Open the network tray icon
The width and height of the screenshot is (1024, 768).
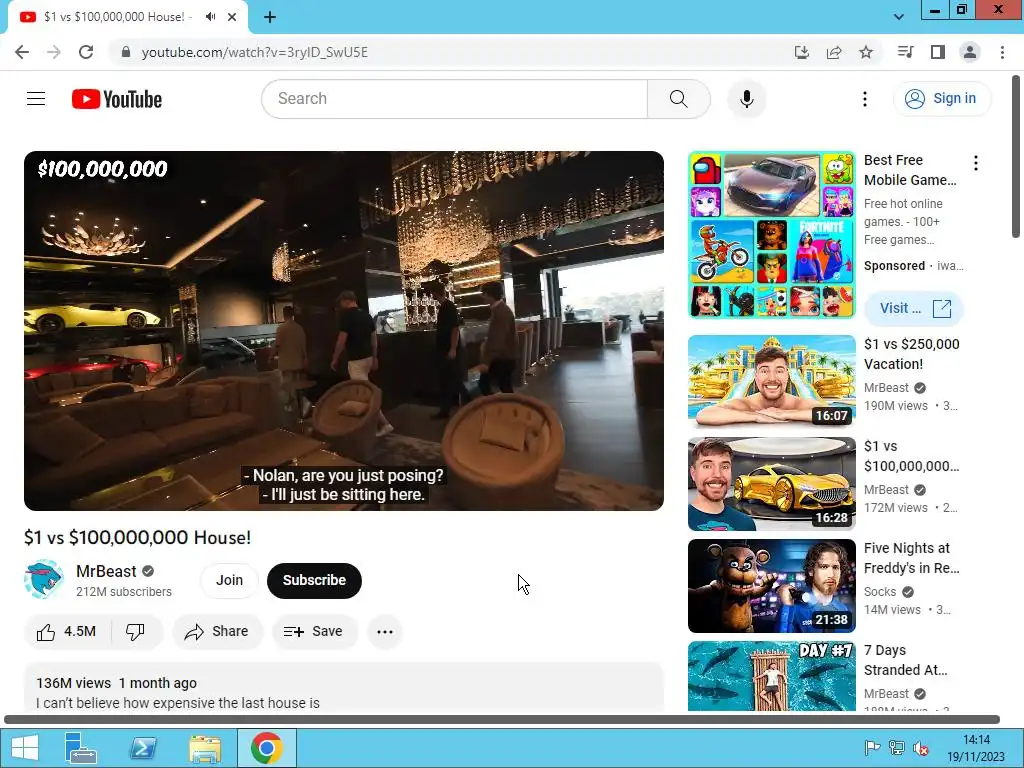tap(897, 748)
